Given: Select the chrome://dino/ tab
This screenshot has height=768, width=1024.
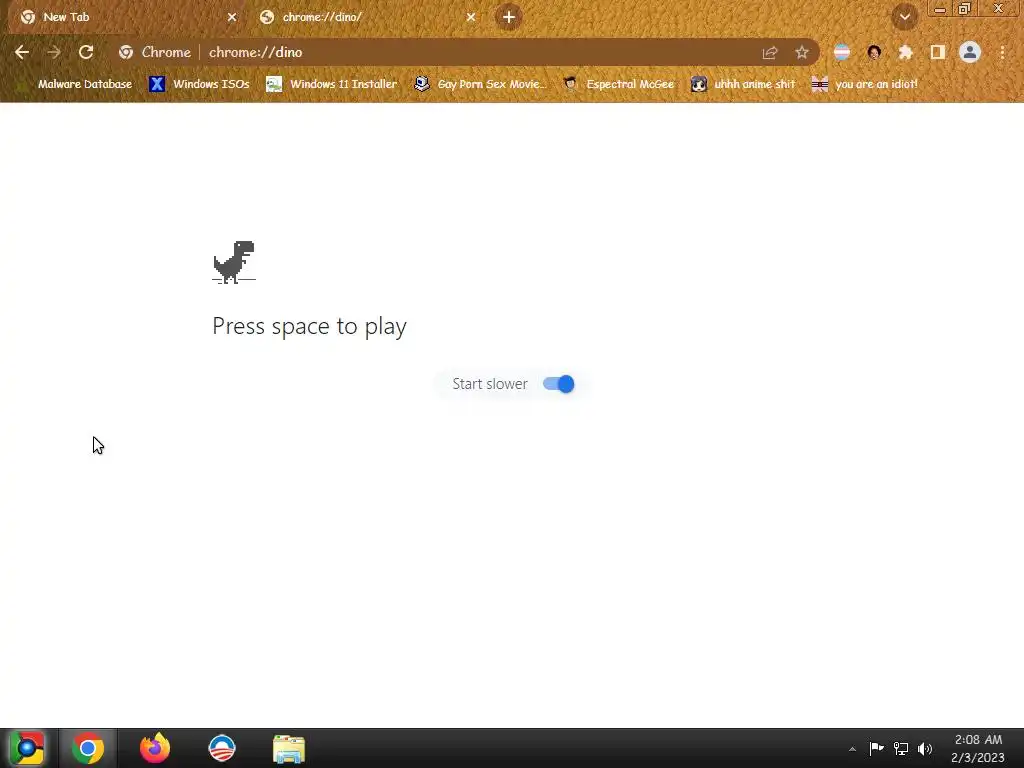Looking at the screenshot, I should click(x=368, y=17).
